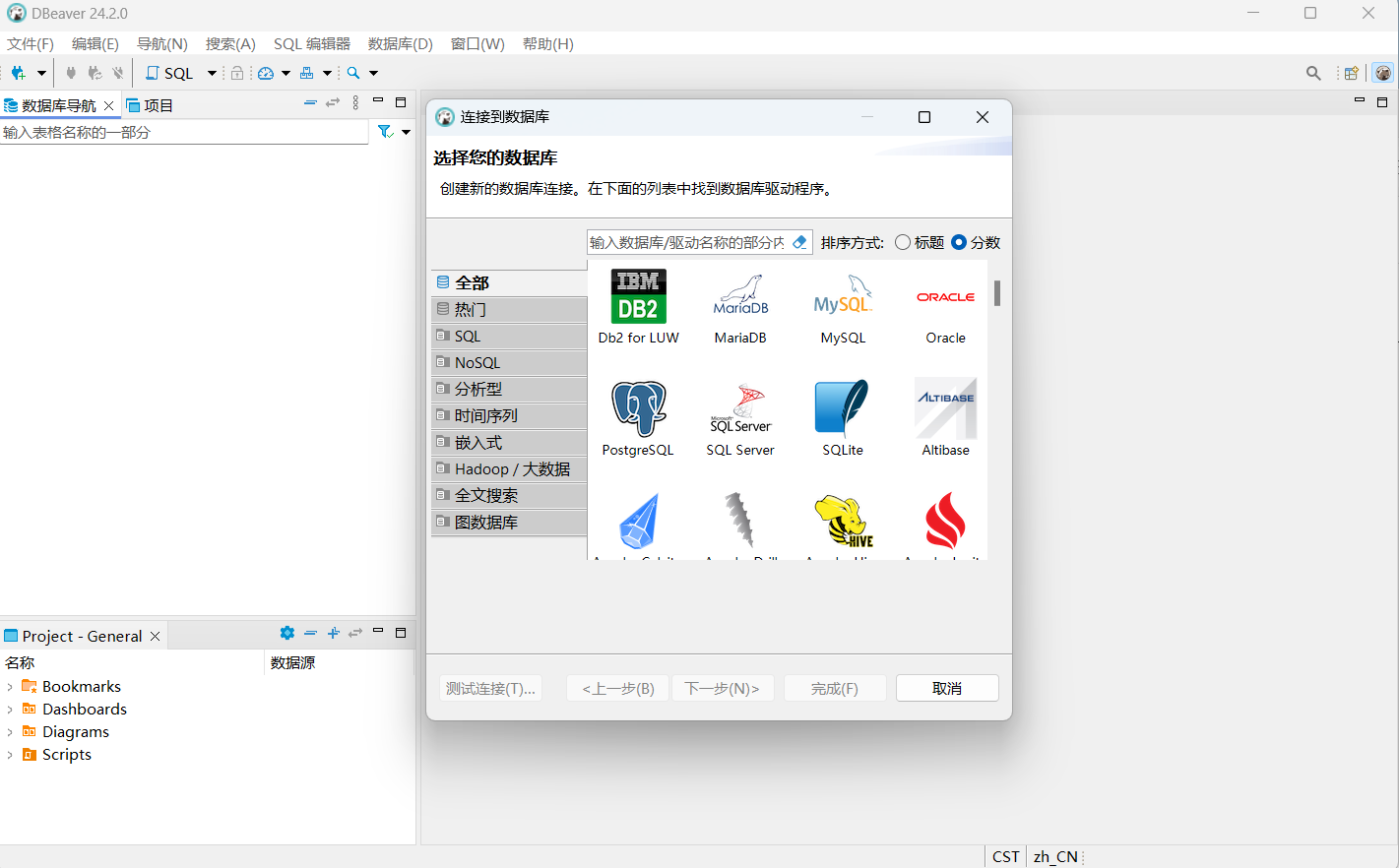Click the global search icon at top right
This screenshot has width=1399, height=868.
click(x=1313, y=73)
